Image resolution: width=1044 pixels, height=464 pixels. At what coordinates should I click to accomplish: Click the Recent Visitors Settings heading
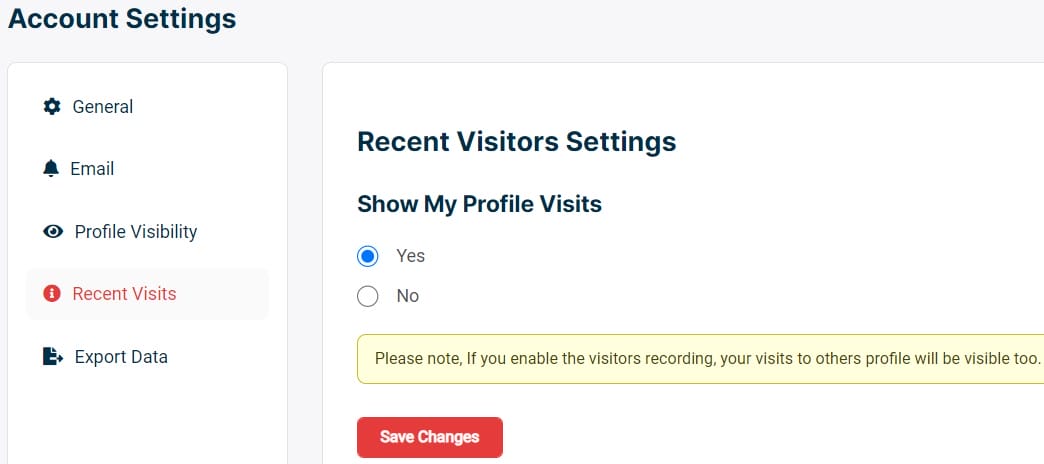516,141
